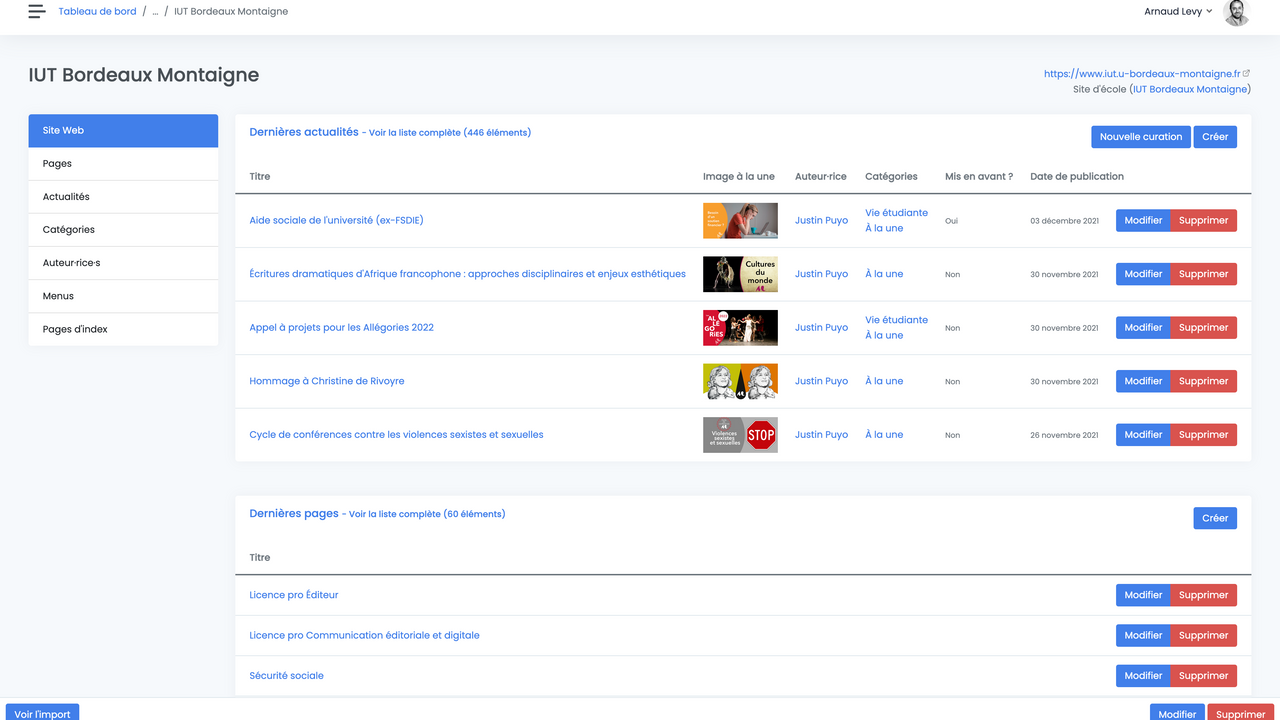This screenshot has width=1280, height=720.
Task: Select "Site Web" in the sidebar
Action: 62,130
